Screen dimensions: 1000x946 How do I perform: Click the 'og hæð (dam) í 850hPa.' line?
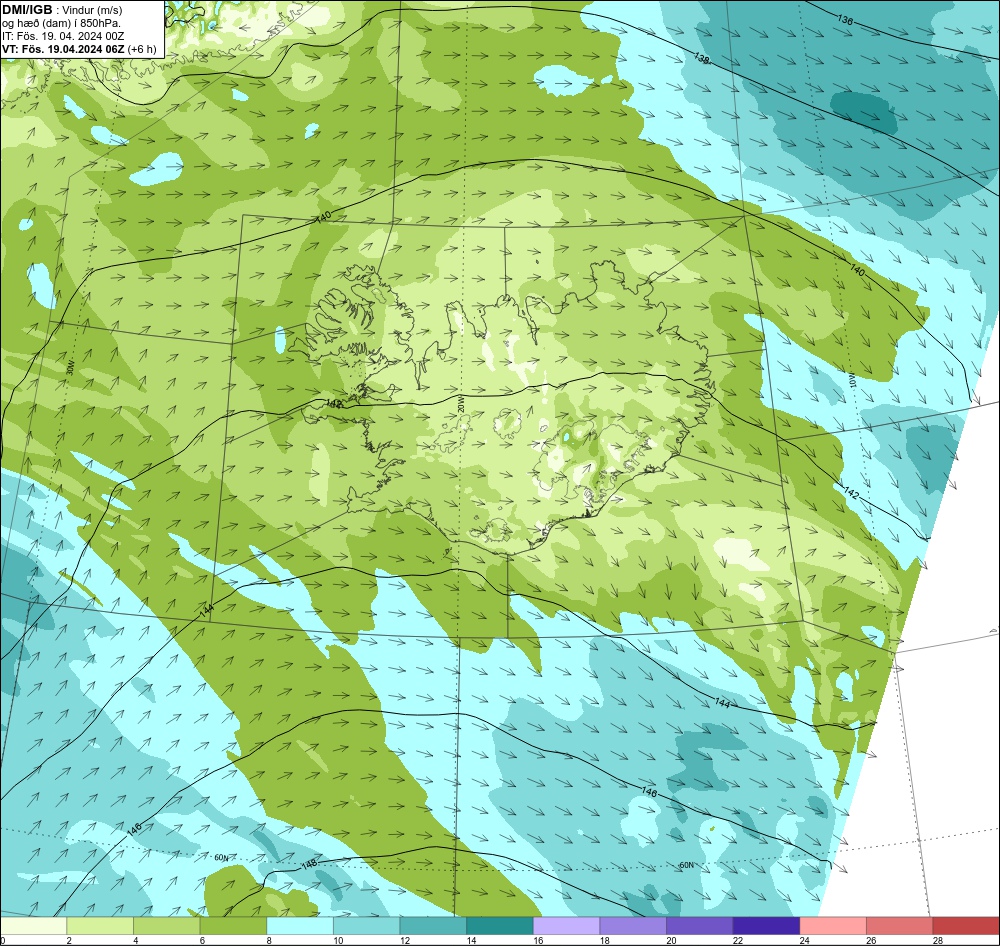[x=61, y=23]
